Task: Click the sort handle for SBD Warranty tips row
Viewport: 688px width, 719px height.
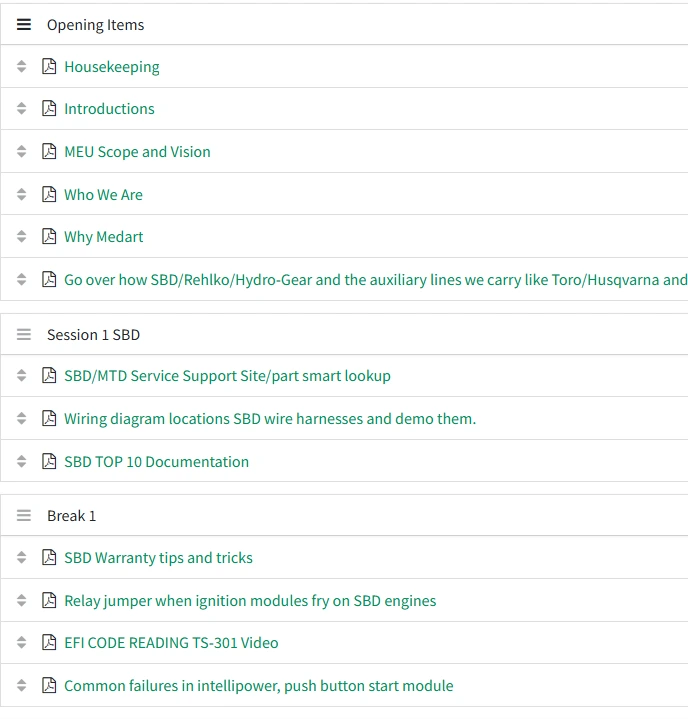Action: pos(22,557)
